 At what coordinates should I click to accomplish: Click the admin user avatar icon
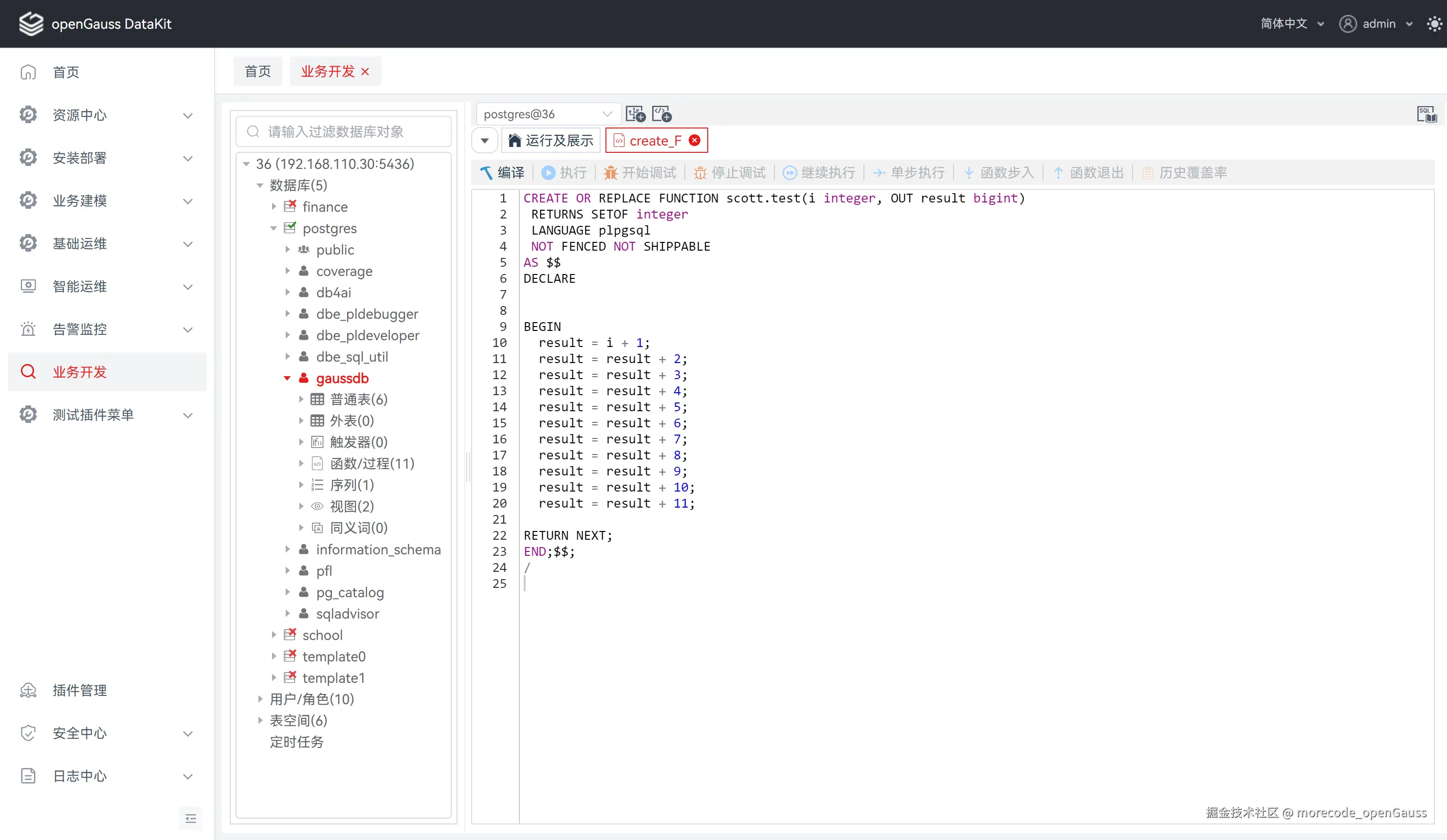pyautogui.click(x=1347, y=23)
